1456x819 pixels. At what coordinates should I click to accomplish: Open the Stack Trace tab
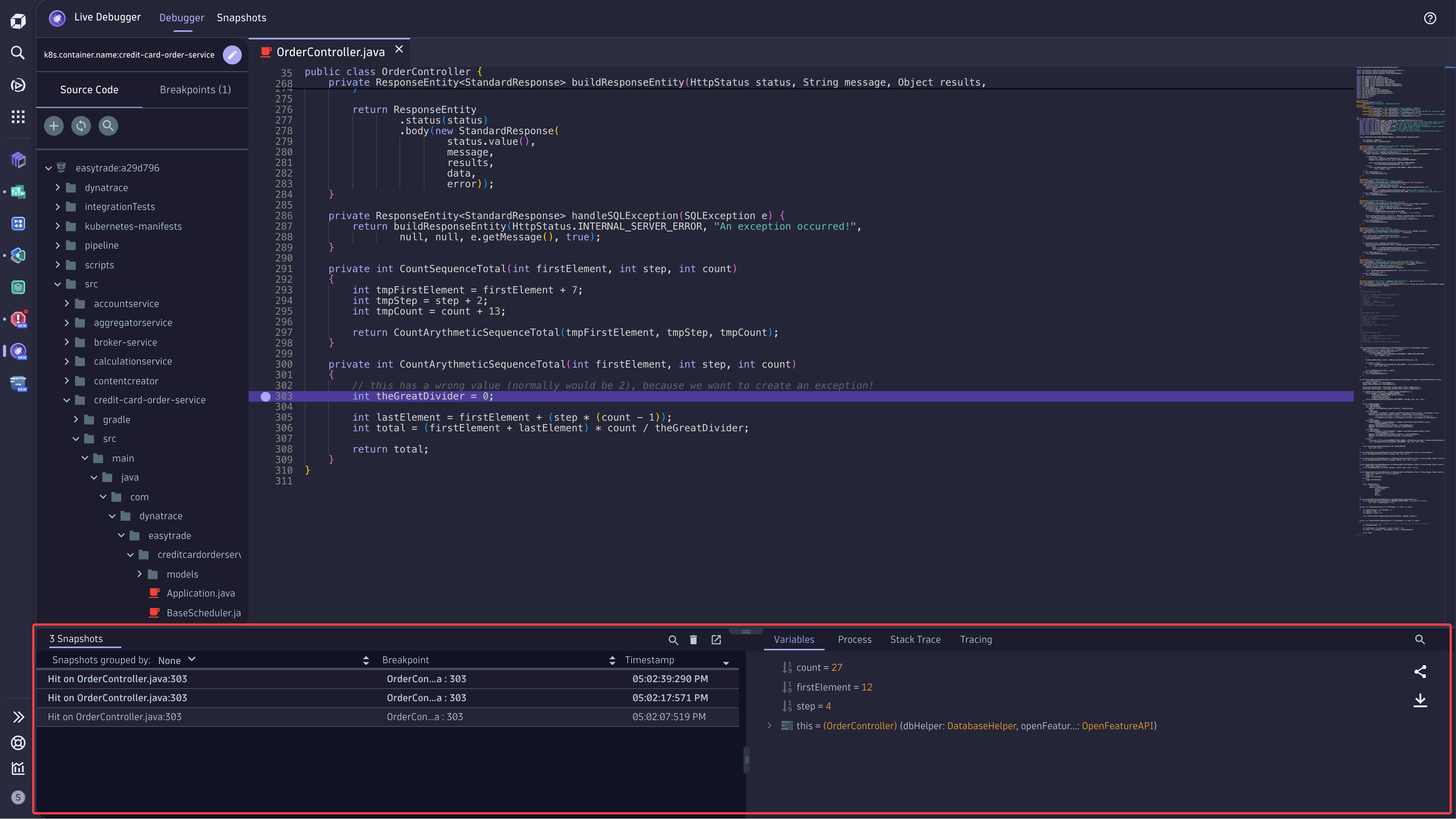pos(915,639)
